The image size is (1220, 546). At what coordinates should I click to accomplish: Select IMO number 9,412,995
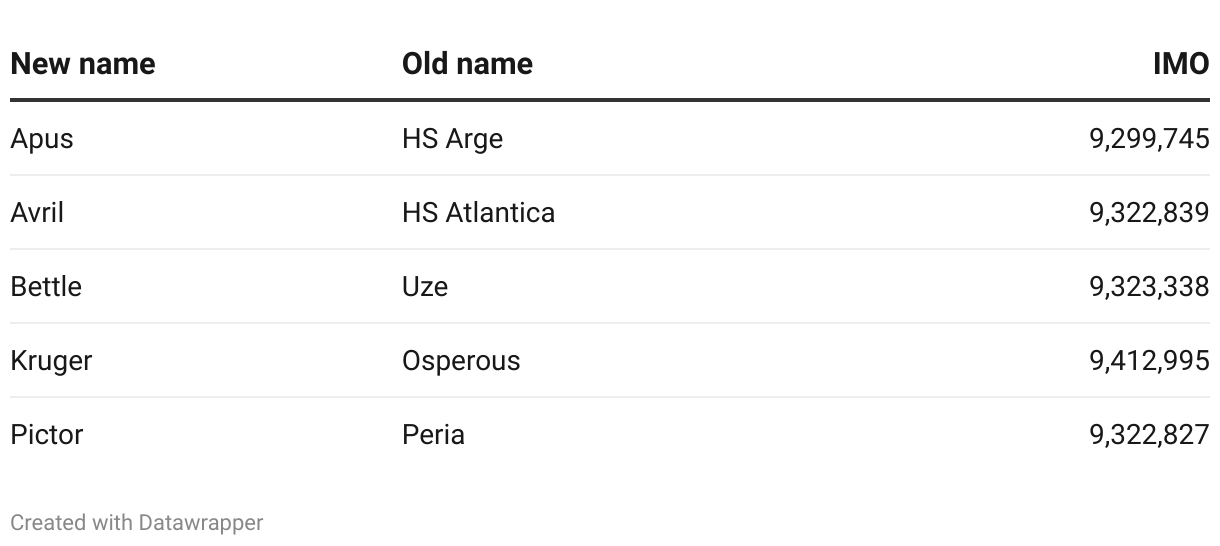pos(1149,361)
